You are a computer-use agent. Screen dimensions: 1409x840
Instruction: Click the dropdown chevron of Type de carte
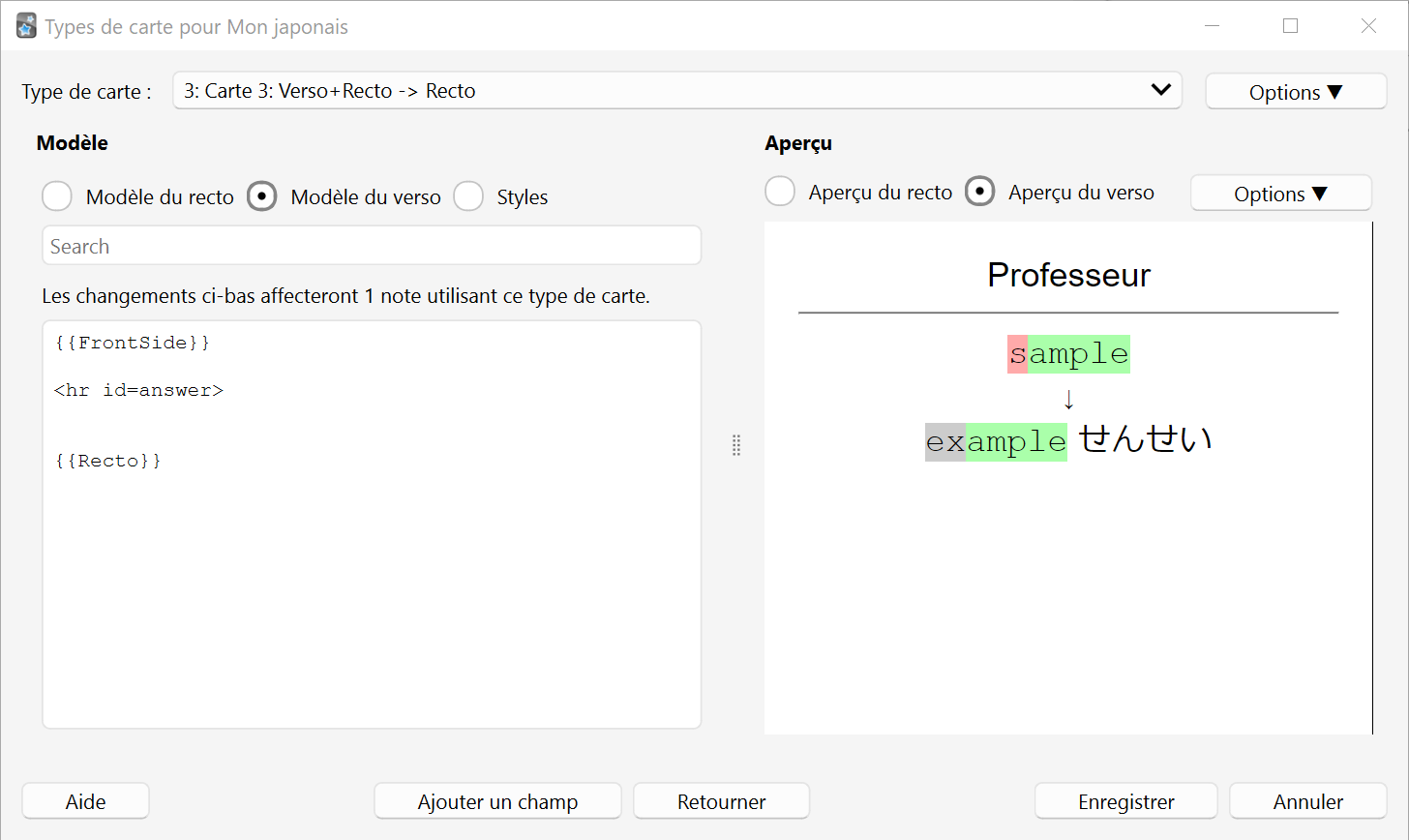point(1160,90)
